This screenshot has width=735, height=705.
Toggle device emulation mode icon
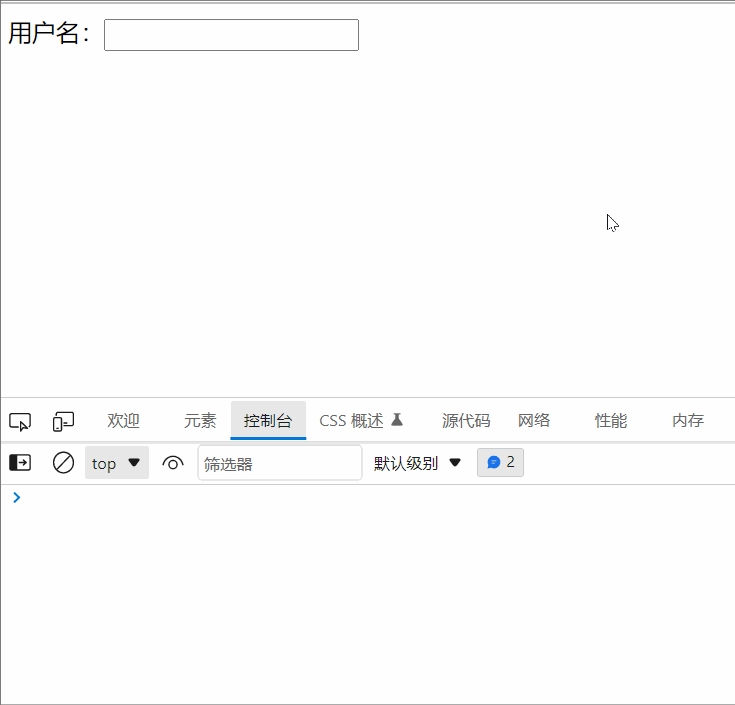tap(63, 421)
